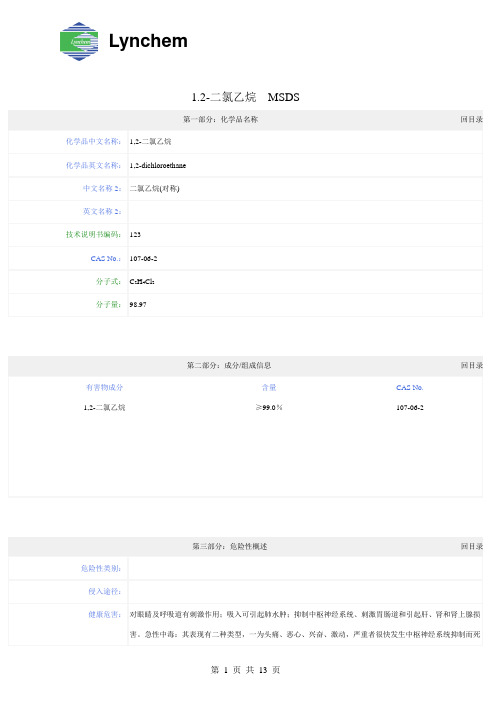The width and height of the screenshot is (496, 702).
Task: Click the 分子式 green label
Action: pos(108,281)
